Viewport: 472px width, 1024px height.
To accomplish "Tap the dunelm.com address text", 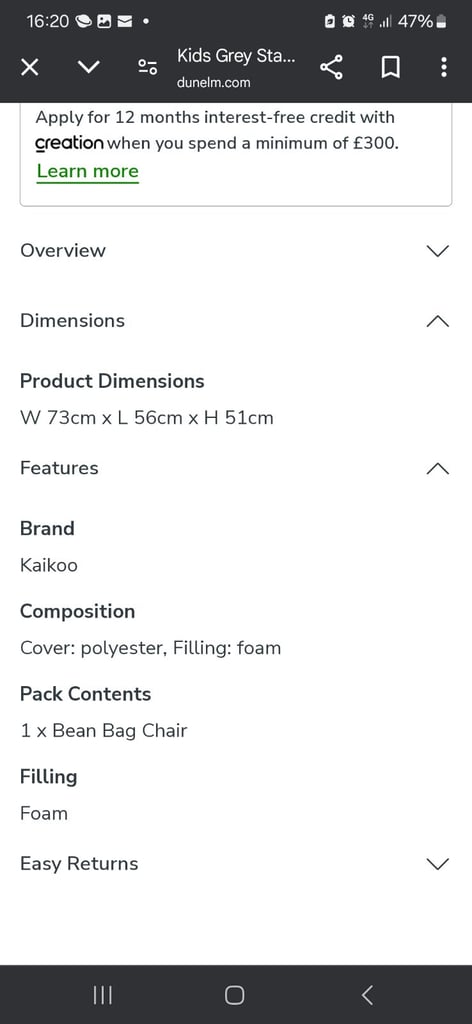I will click(x=213, y=83).
